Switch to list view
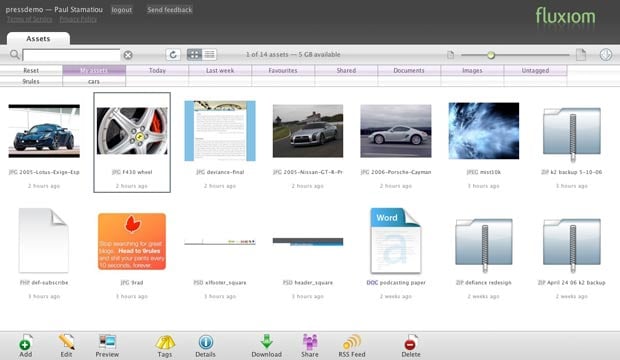620x360 pixels. (x=210, y=55)
